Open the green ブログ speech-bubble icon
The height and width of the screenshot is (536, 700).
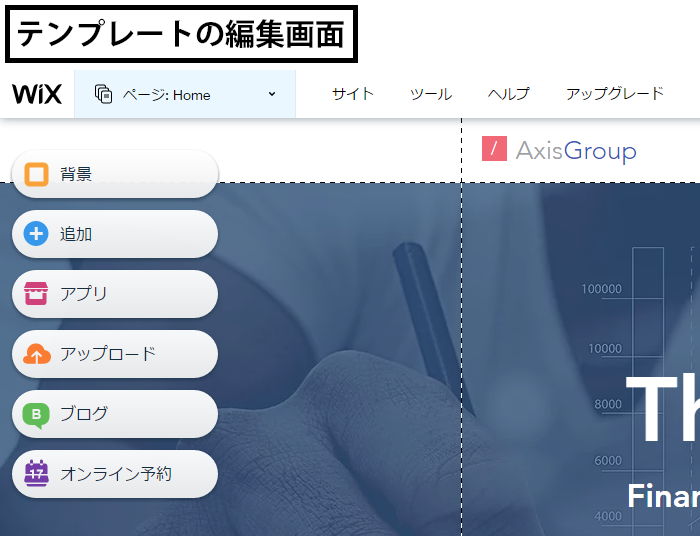pos(36,414)
